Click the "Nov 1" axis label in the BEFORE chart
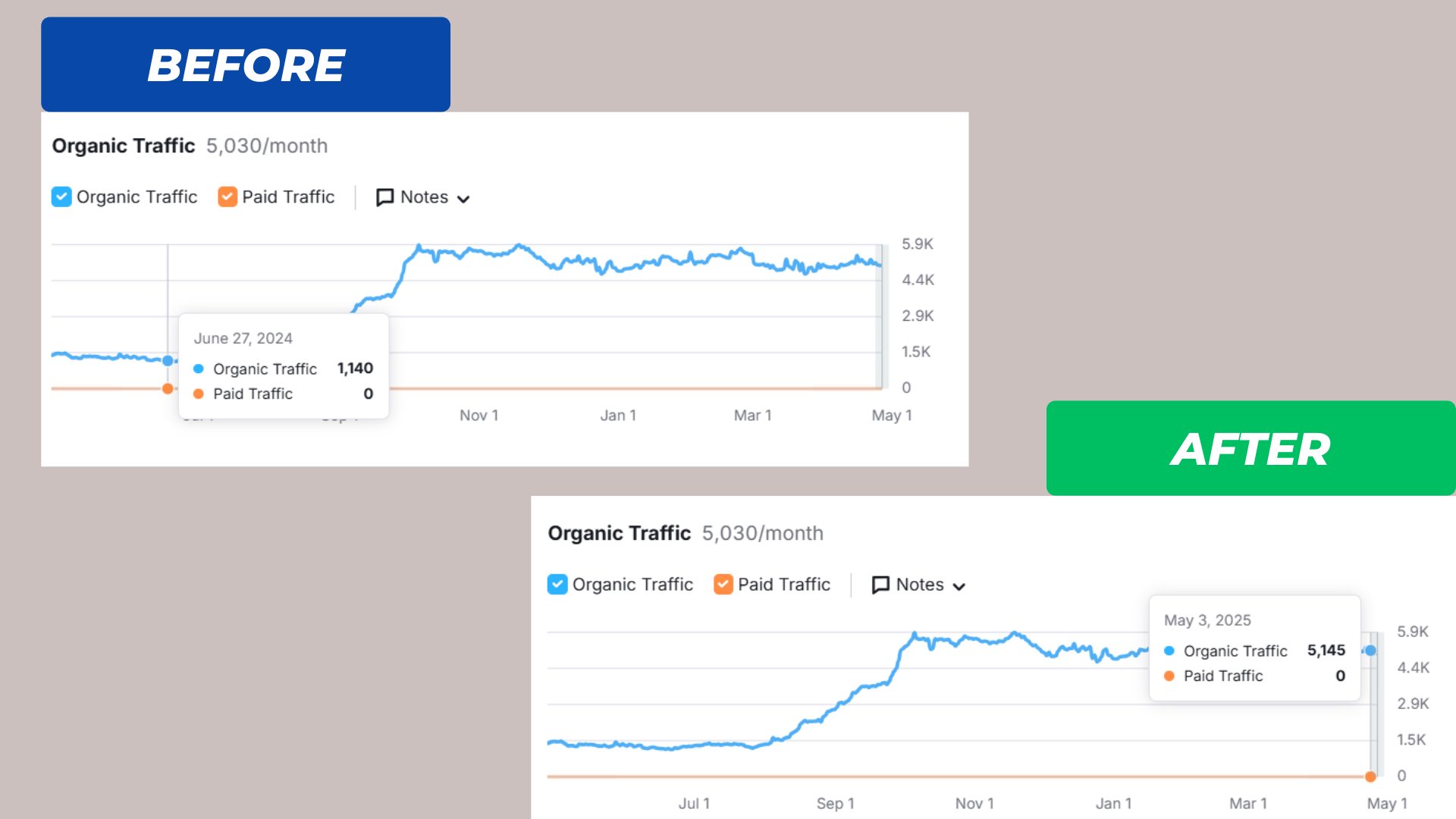The width and height of the screenshot is (1456, 819). tap(479, 416)
